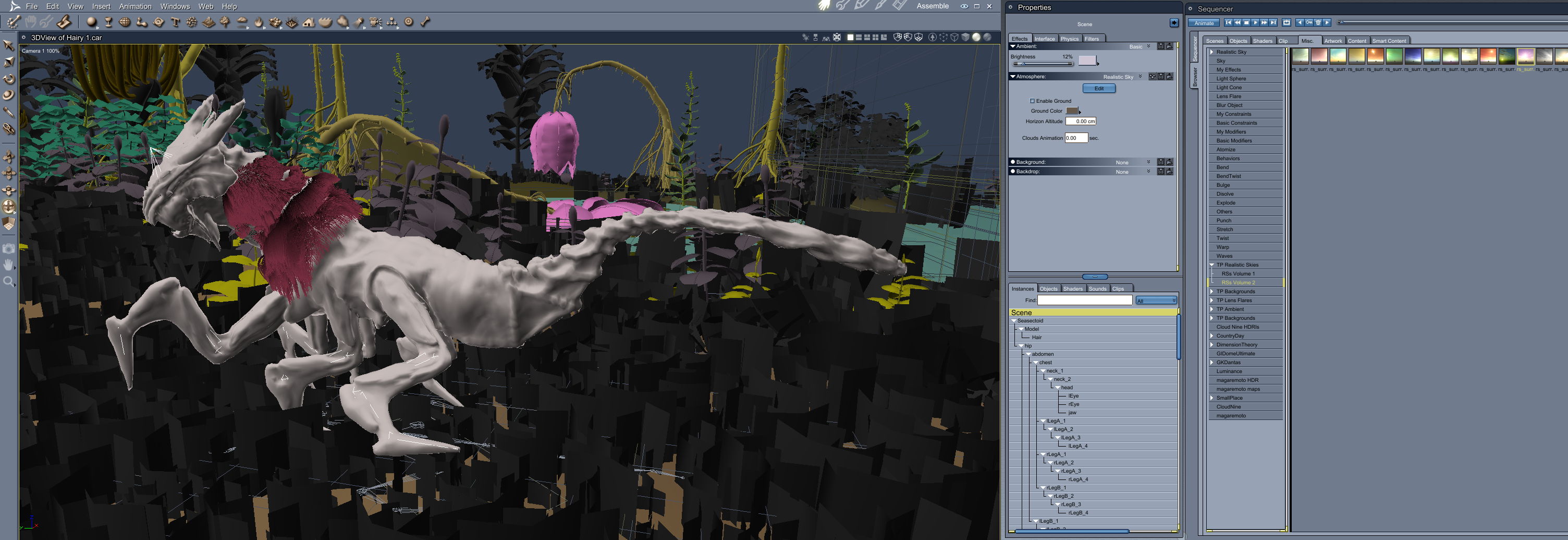
Task: Collapse the Ambient section triangle
Action: click(x=1013, y=46)
